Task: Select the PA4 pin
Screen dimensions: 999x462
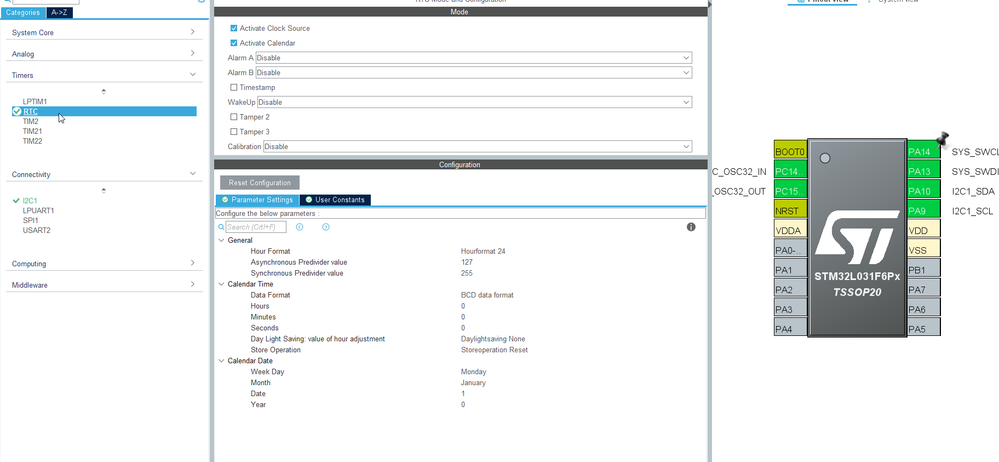Action: (791, 329)
